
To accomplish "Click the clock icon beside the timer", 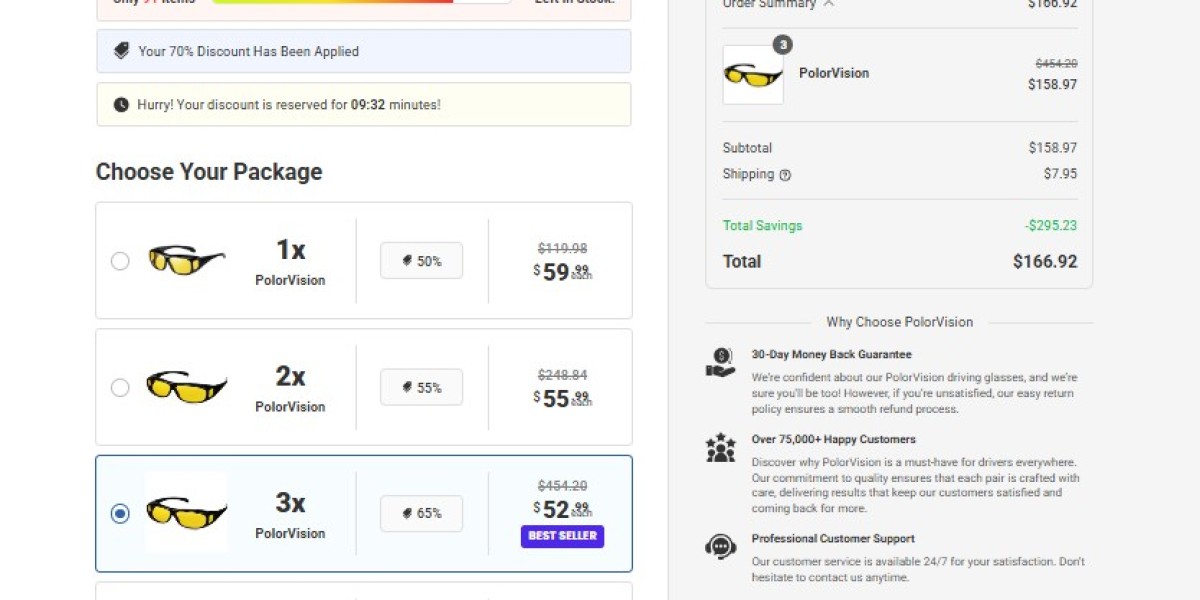I will 121,104.
